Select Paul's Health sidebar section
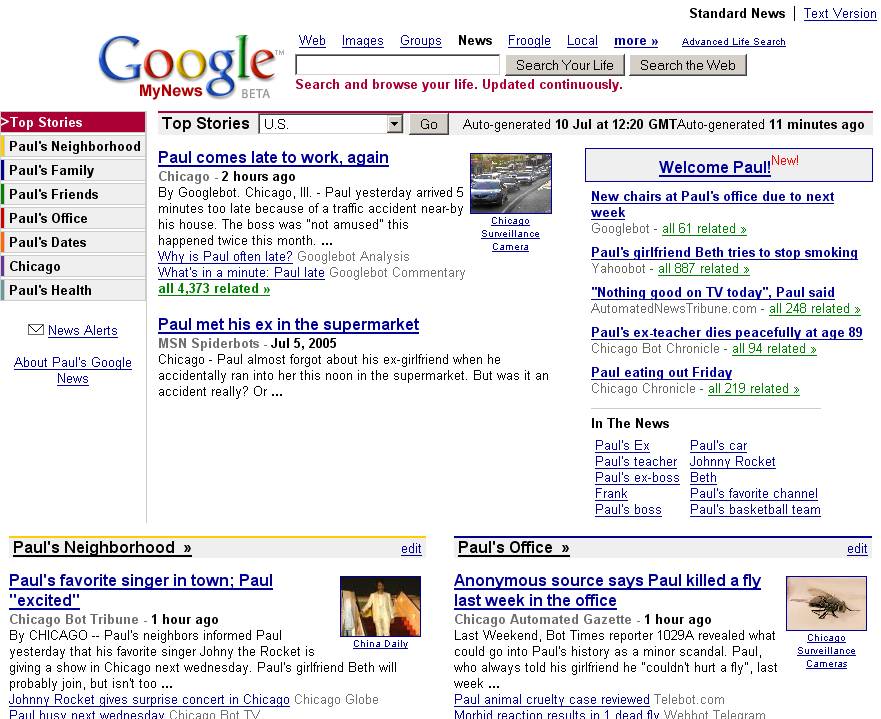The height and width of the screenshot is (719, 881). (50, 290)
